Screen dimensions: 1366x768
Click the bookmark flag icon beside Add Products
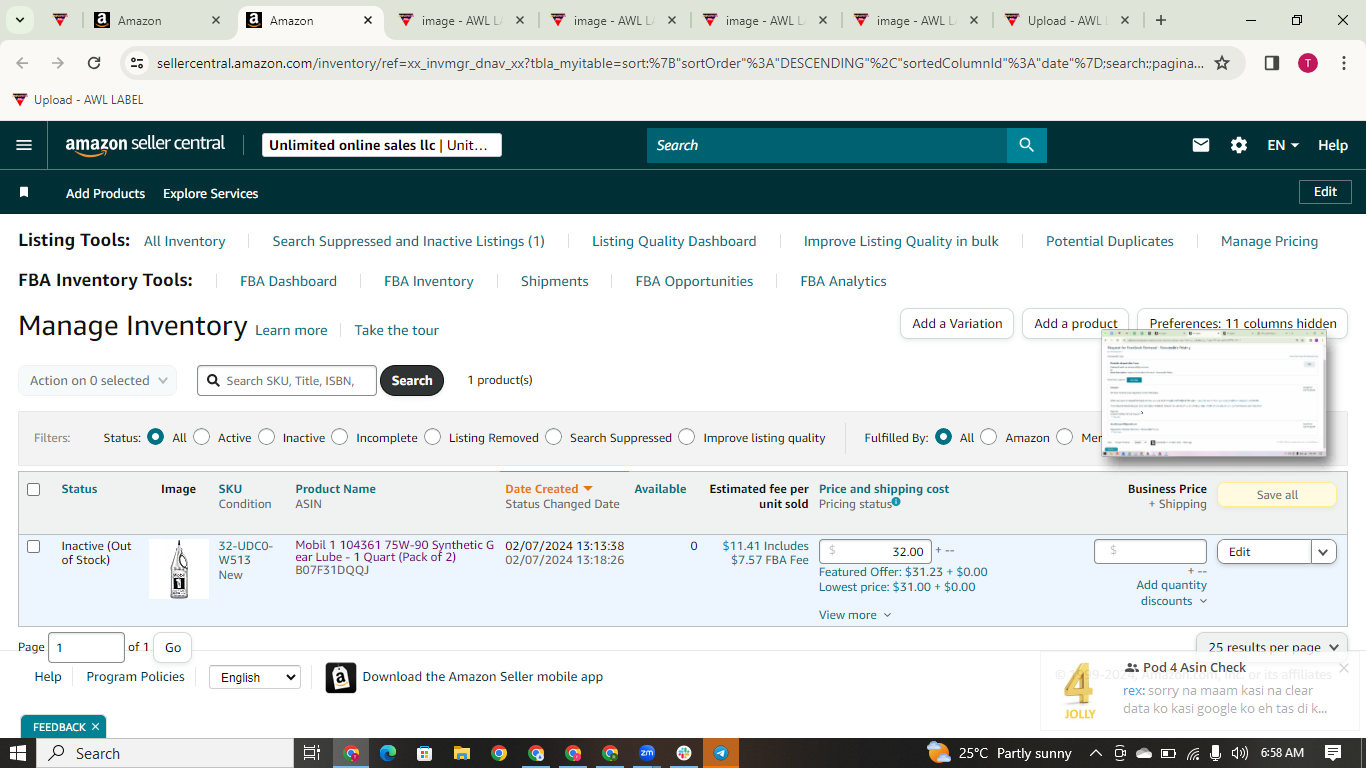(x=24, y=192)
